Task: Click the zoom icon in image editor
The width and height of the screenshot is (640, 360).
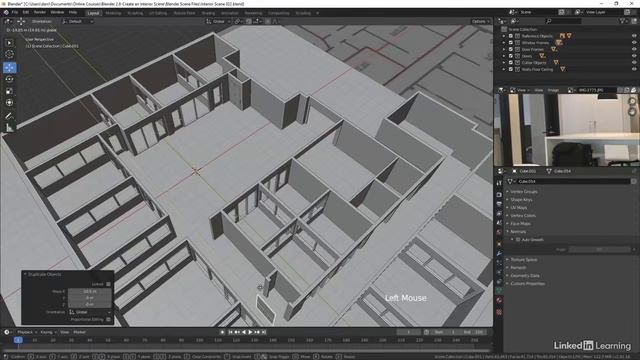Action: click(x=633, y=100)
